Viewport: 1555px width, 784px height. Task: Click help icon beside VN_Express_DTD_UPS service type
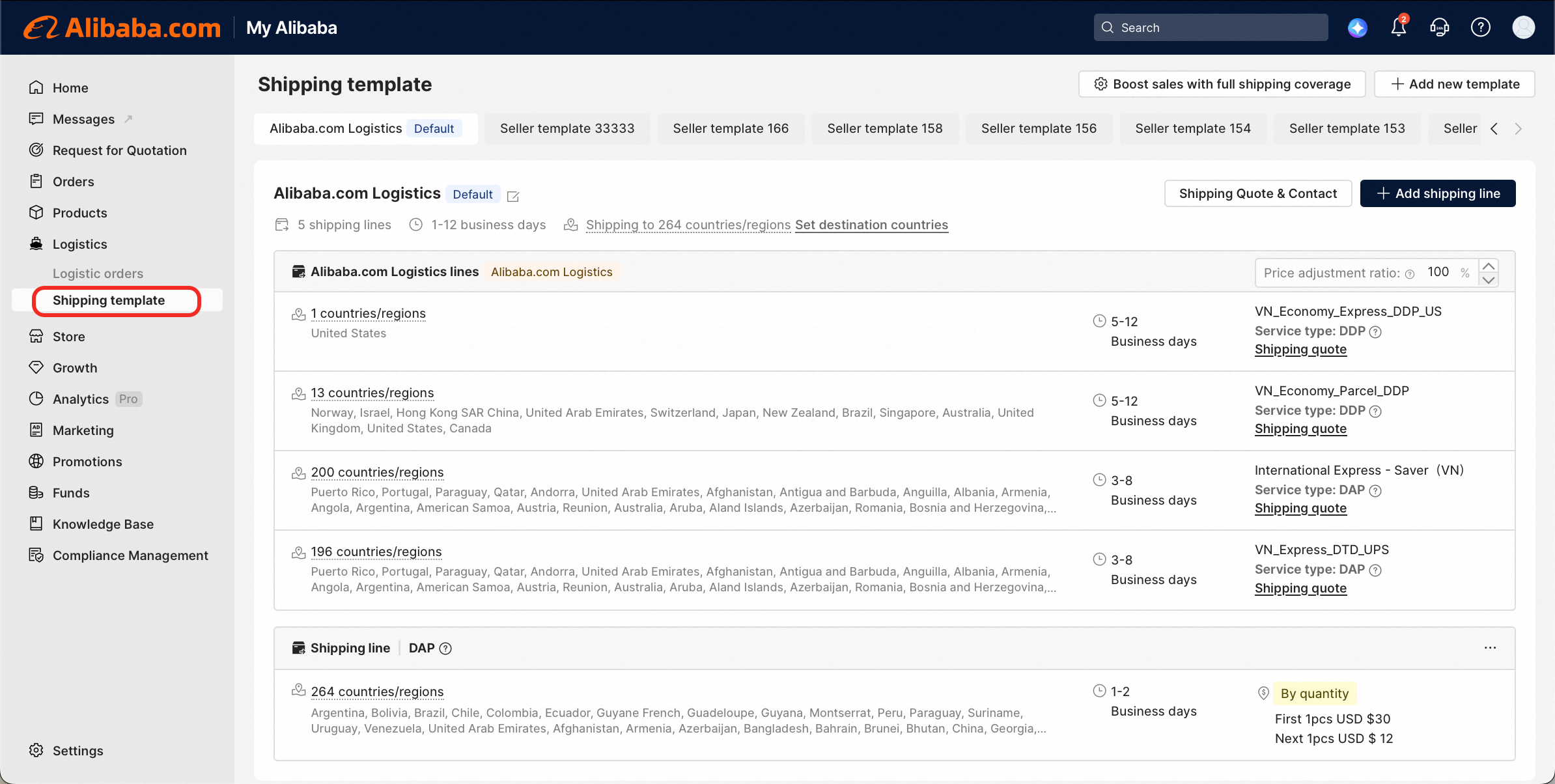(x=1375, y=570)
